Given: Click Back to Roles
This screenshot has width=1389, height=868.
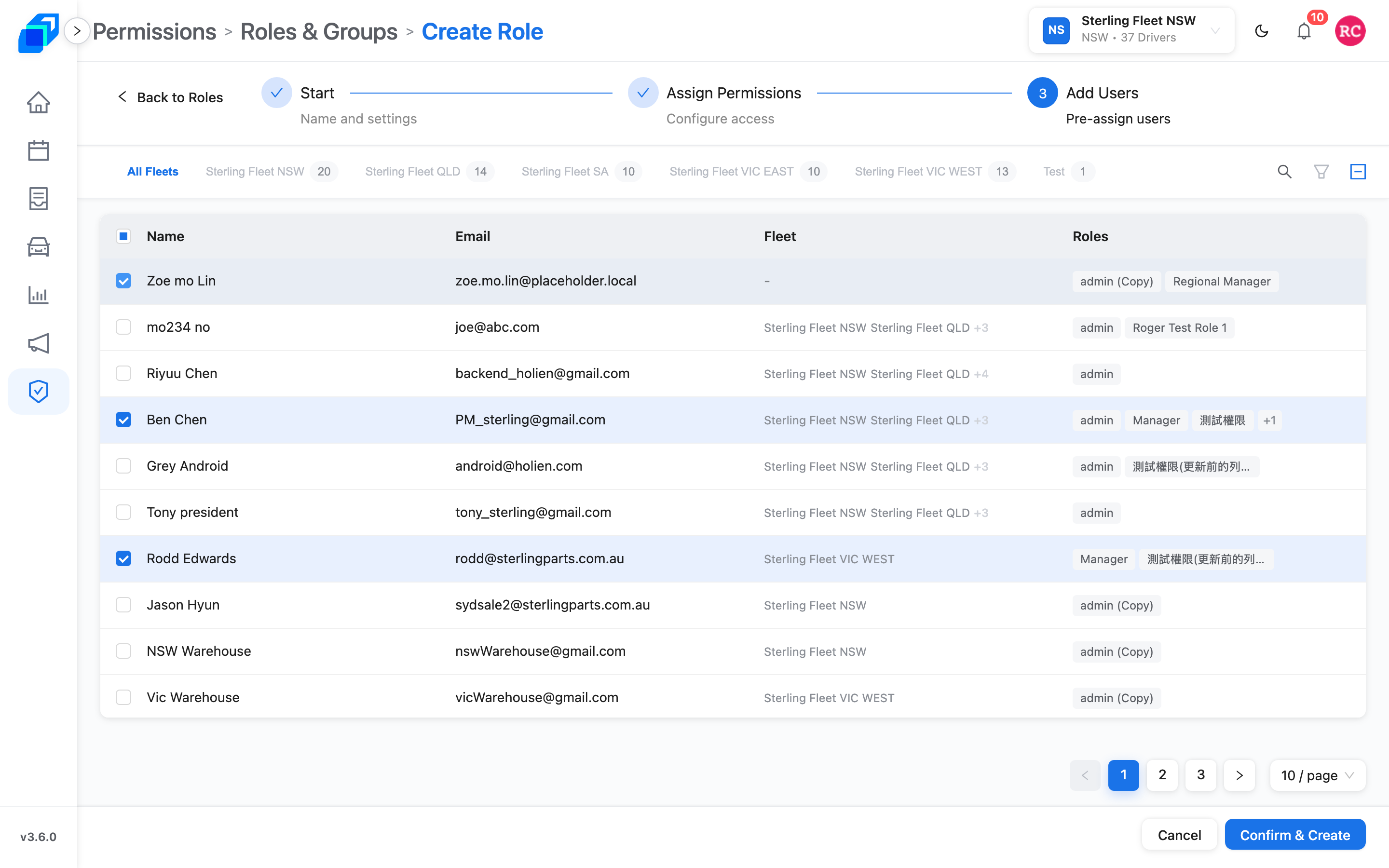Looking at the screenshot, I should [x=170, y=97].
